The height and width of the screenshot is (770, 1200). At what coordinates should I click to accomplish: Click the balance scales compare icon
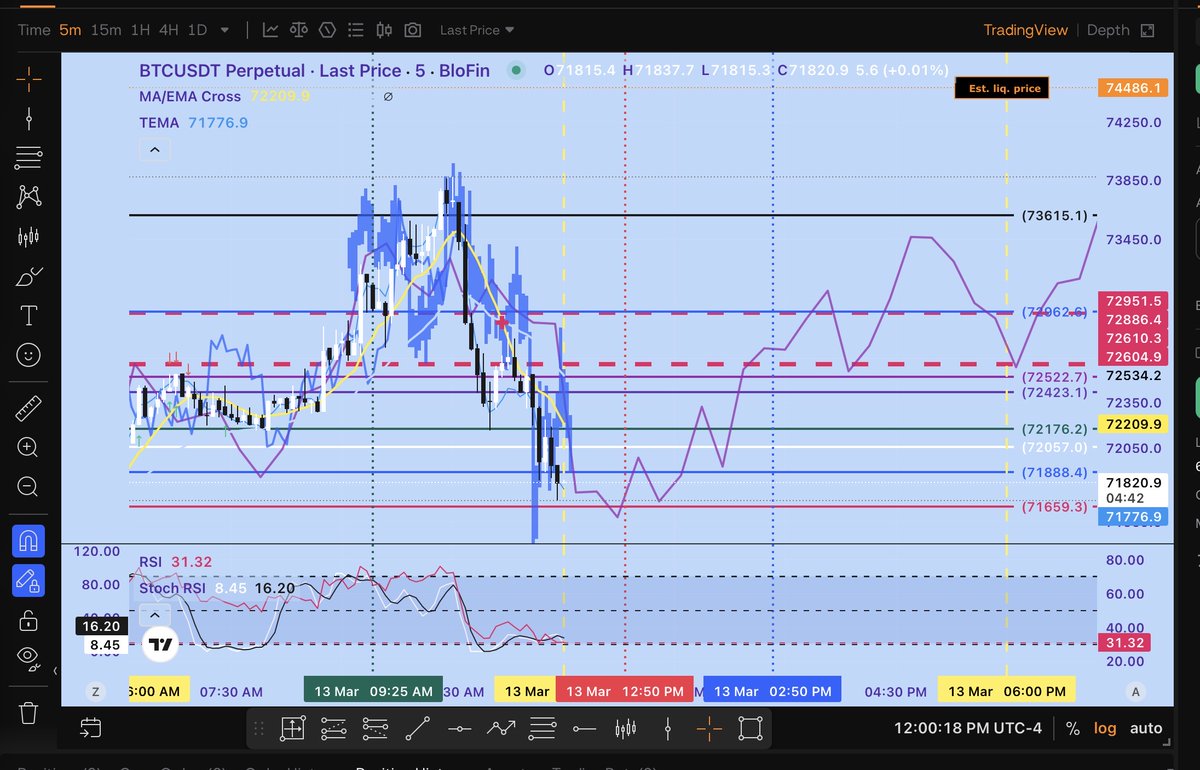pyautogui.click(x=298, y=30)
